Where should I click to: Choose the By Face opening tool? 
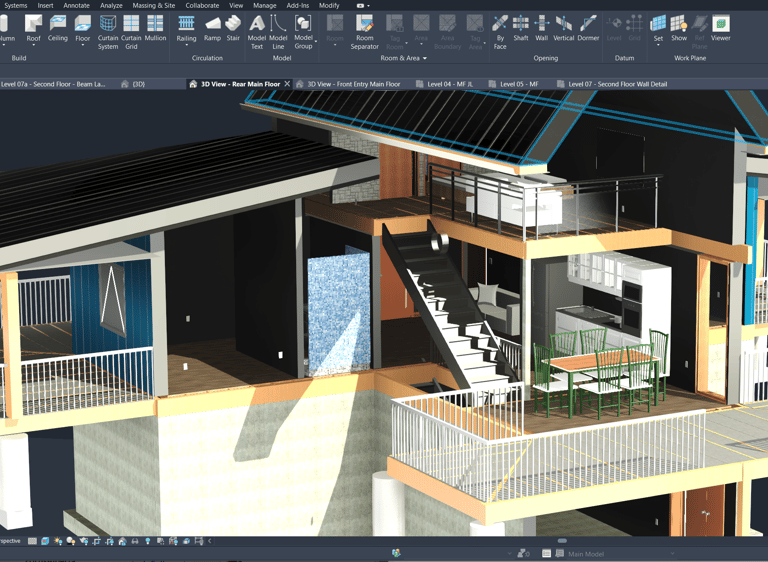click(x=500, y=32)
